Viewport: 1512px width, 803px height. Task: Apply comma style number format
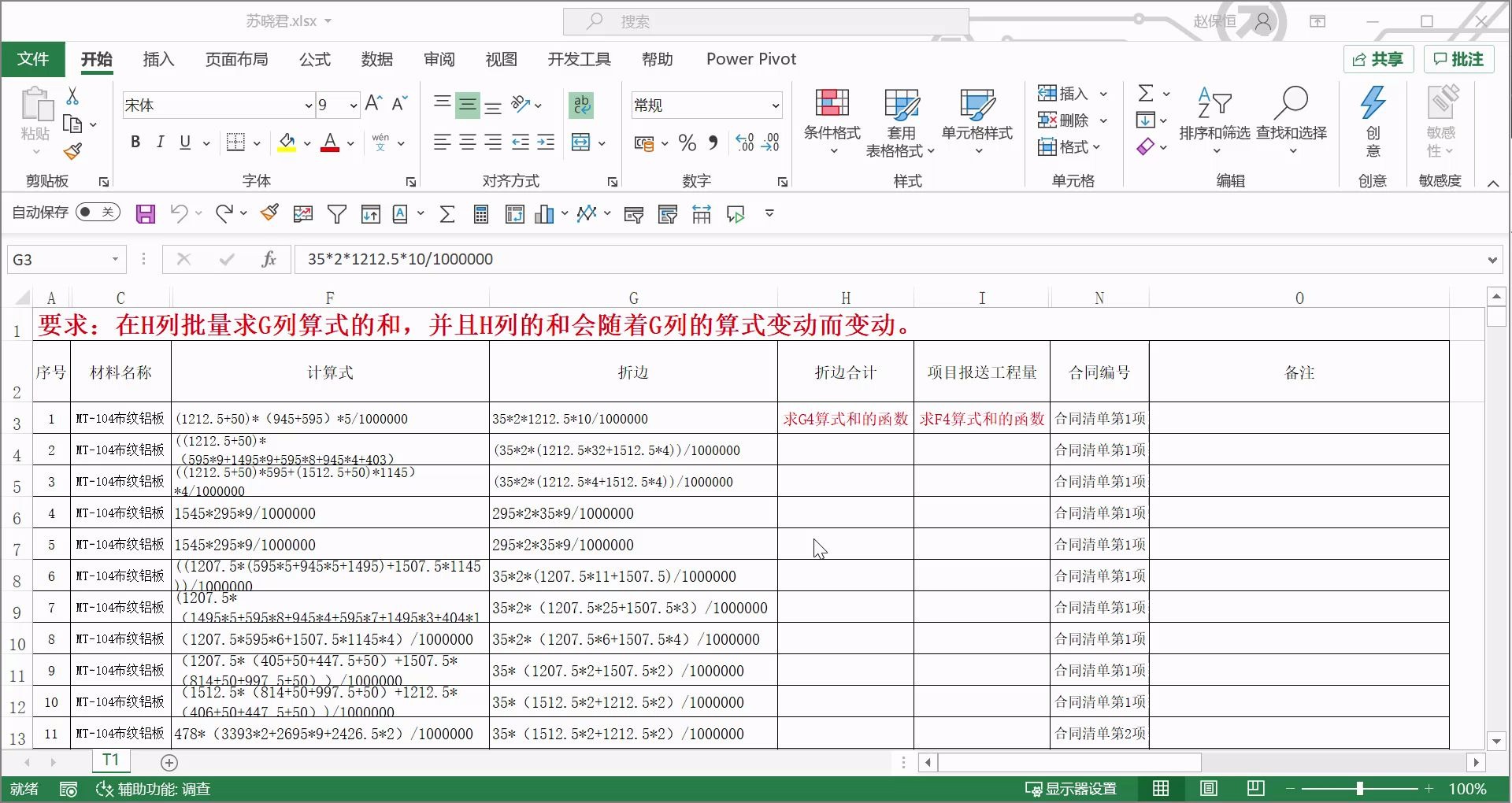tap(713, 142)
